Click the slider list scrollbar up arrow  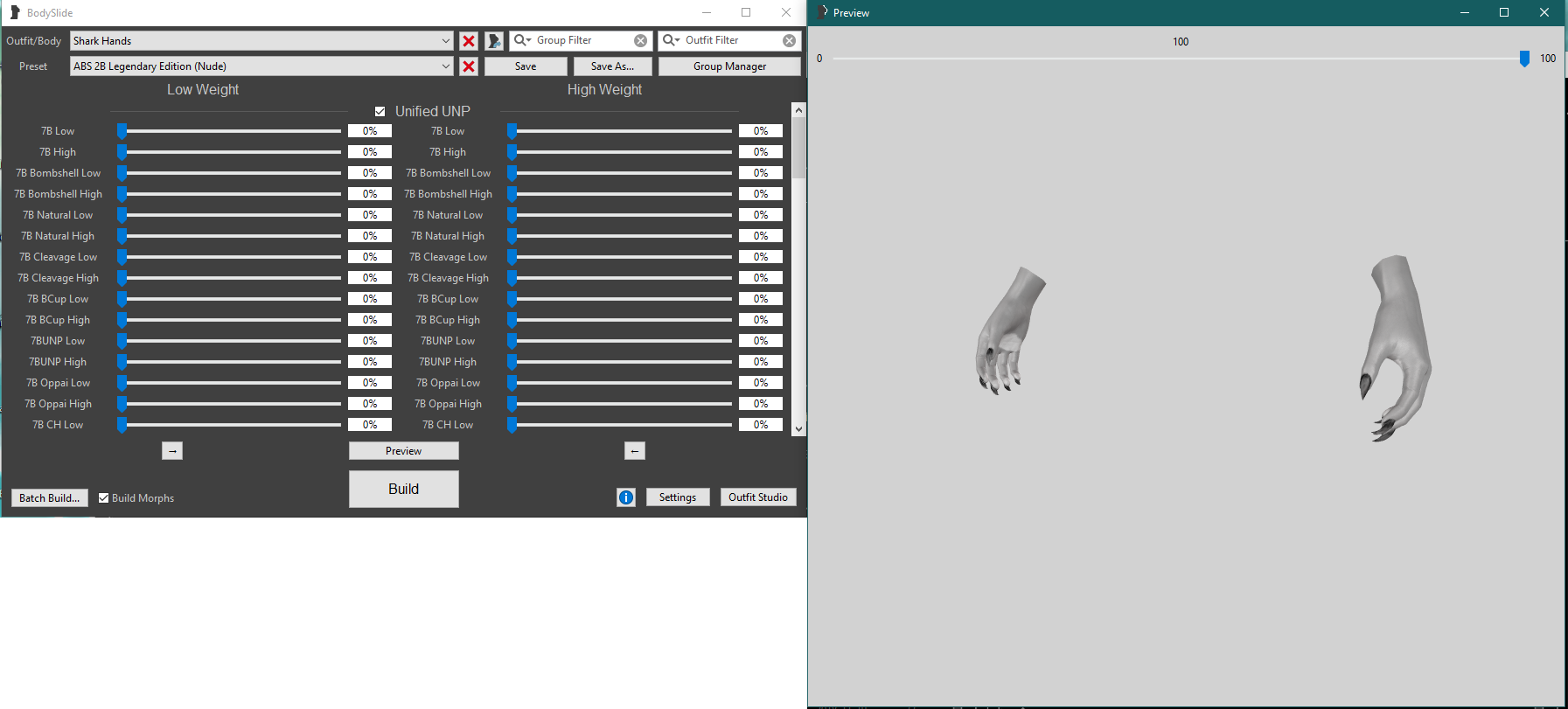(x=798, y=110)
